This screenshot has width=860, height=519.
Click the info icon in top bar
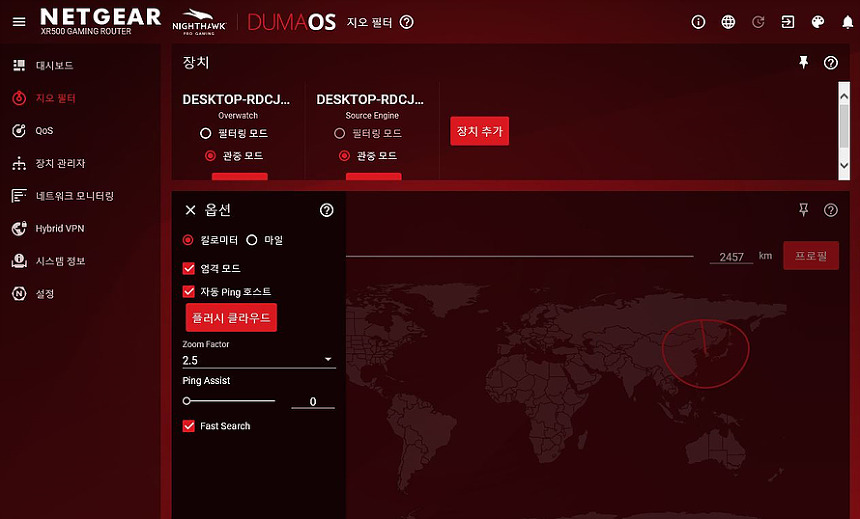(x=698, y=22)
